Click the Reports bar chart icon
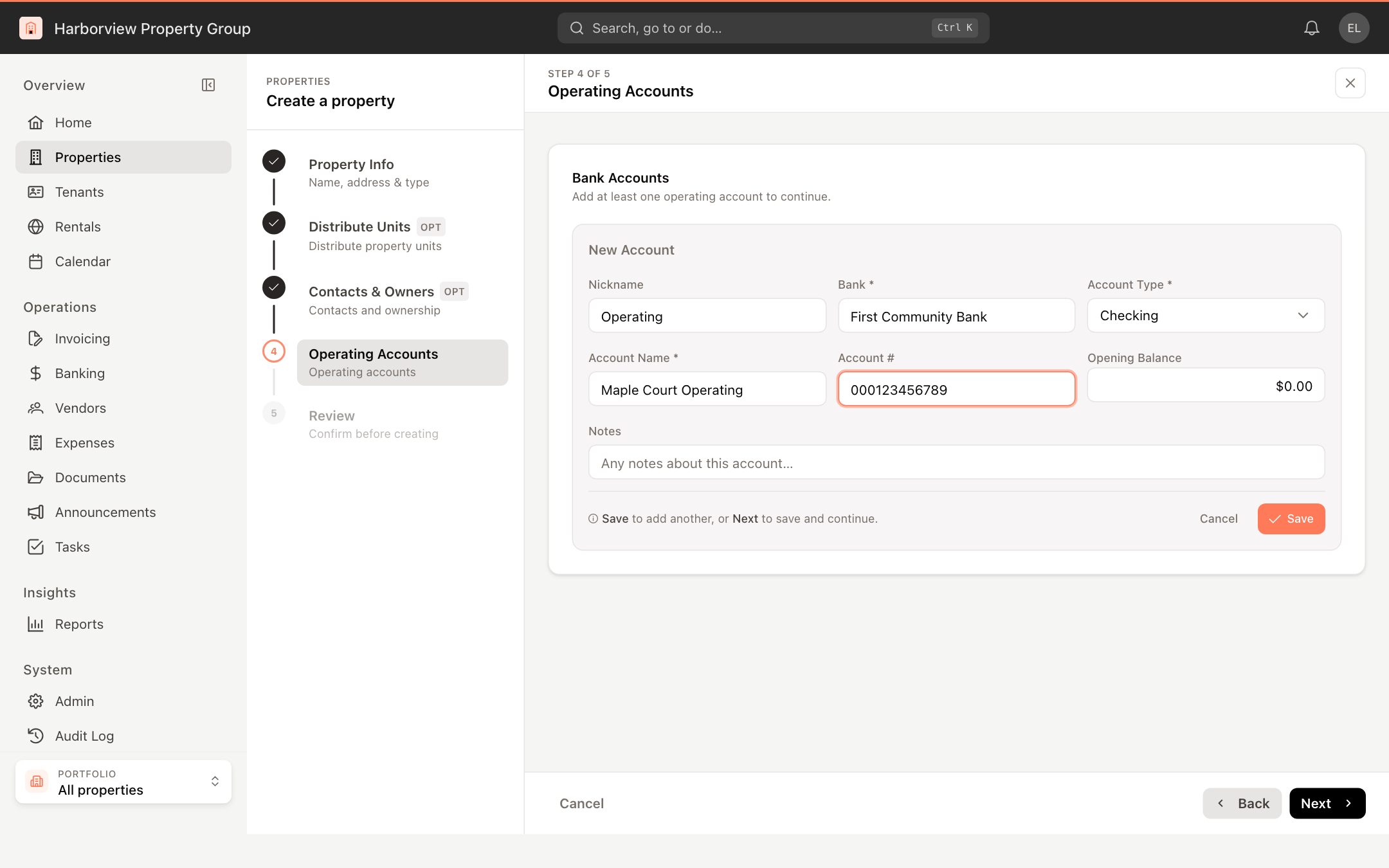The image size is (1389, 868). [x=36, y=624]
